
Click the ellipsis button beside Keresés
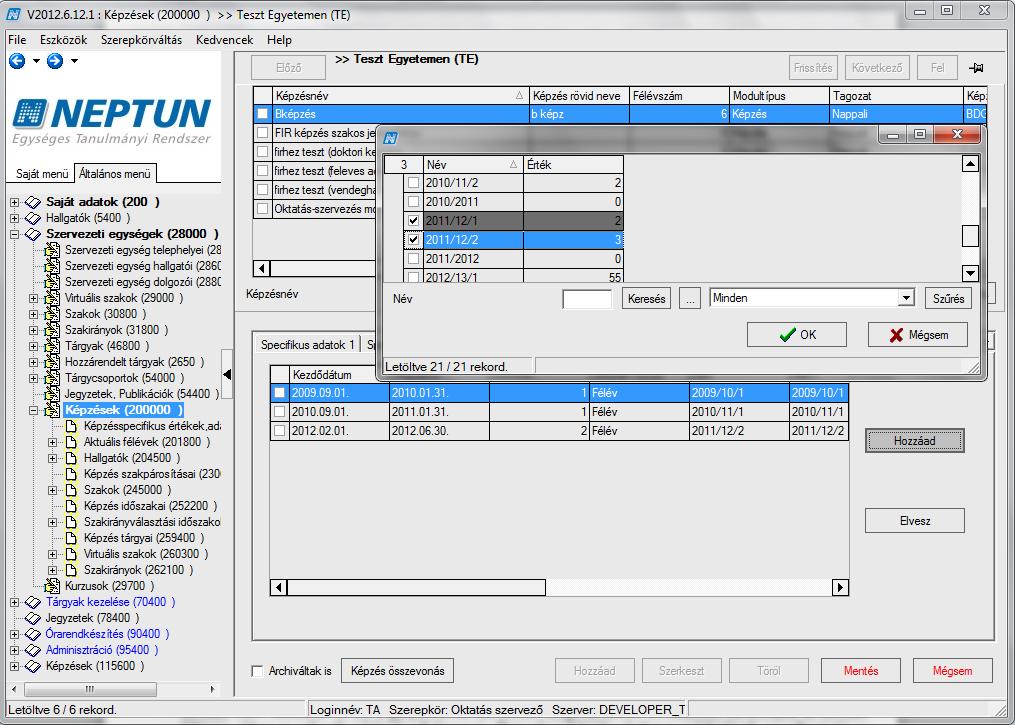690,299
